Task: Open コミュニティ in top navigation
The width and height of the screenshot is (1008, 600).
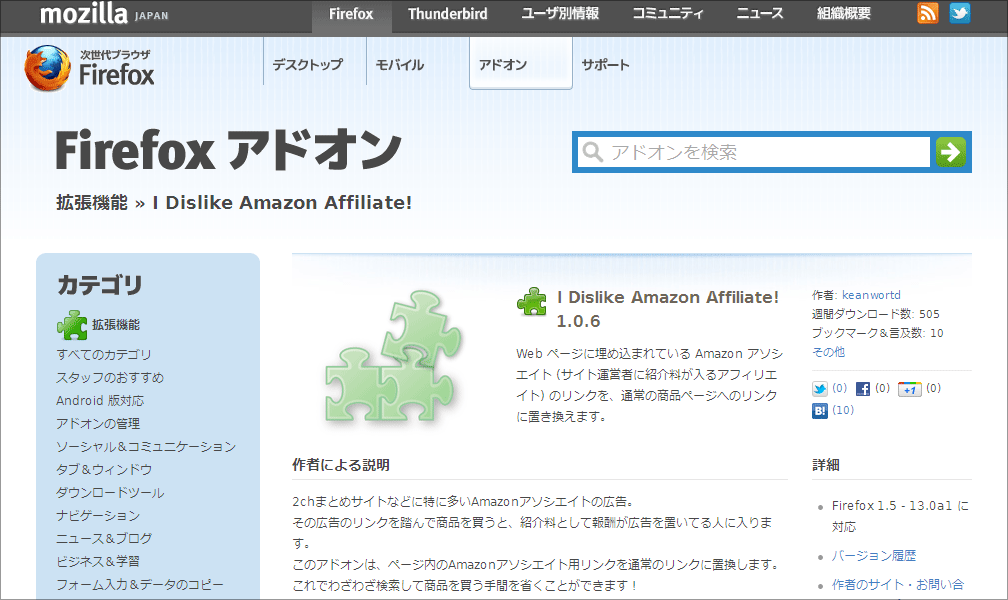Action: click(668, 14)
